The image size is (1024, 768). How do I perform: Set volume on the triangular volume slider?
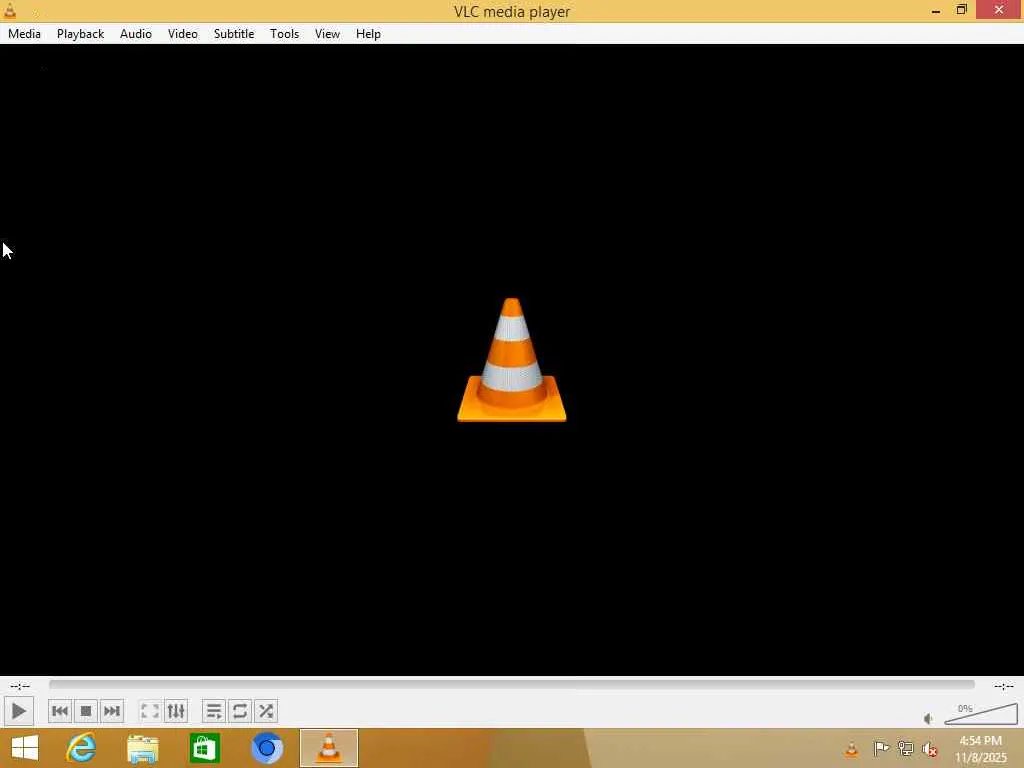(x=981, y=714)
